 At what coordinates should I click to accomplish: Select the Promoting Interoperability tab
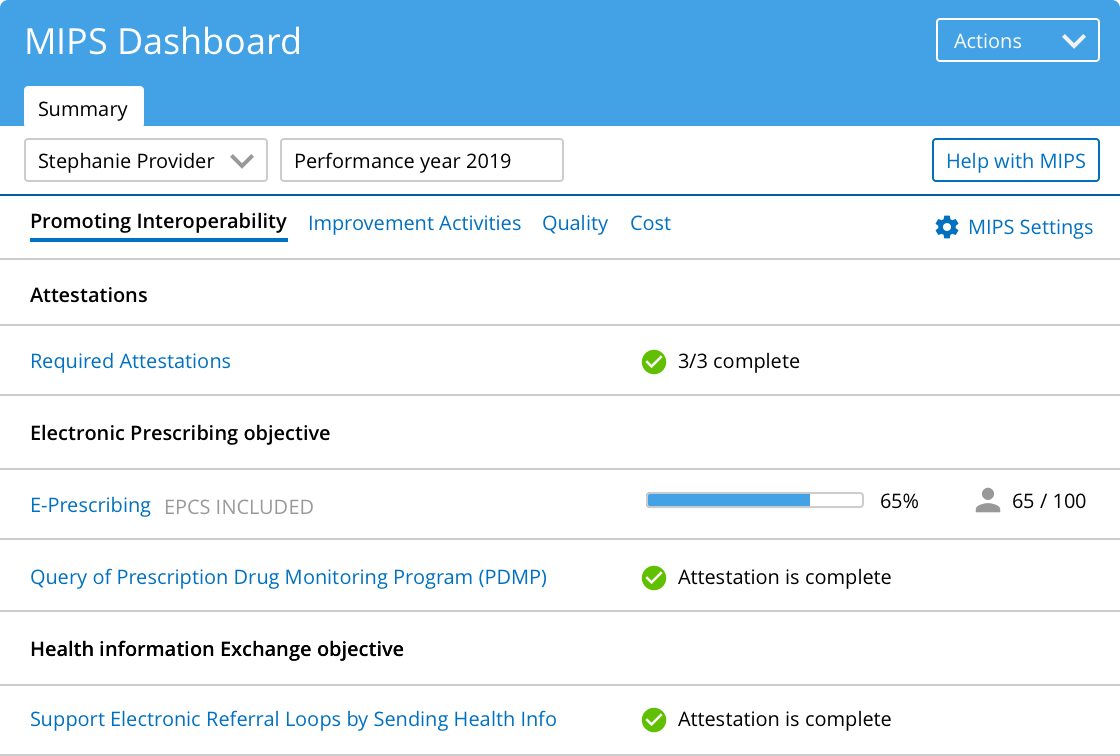point(158,222)
